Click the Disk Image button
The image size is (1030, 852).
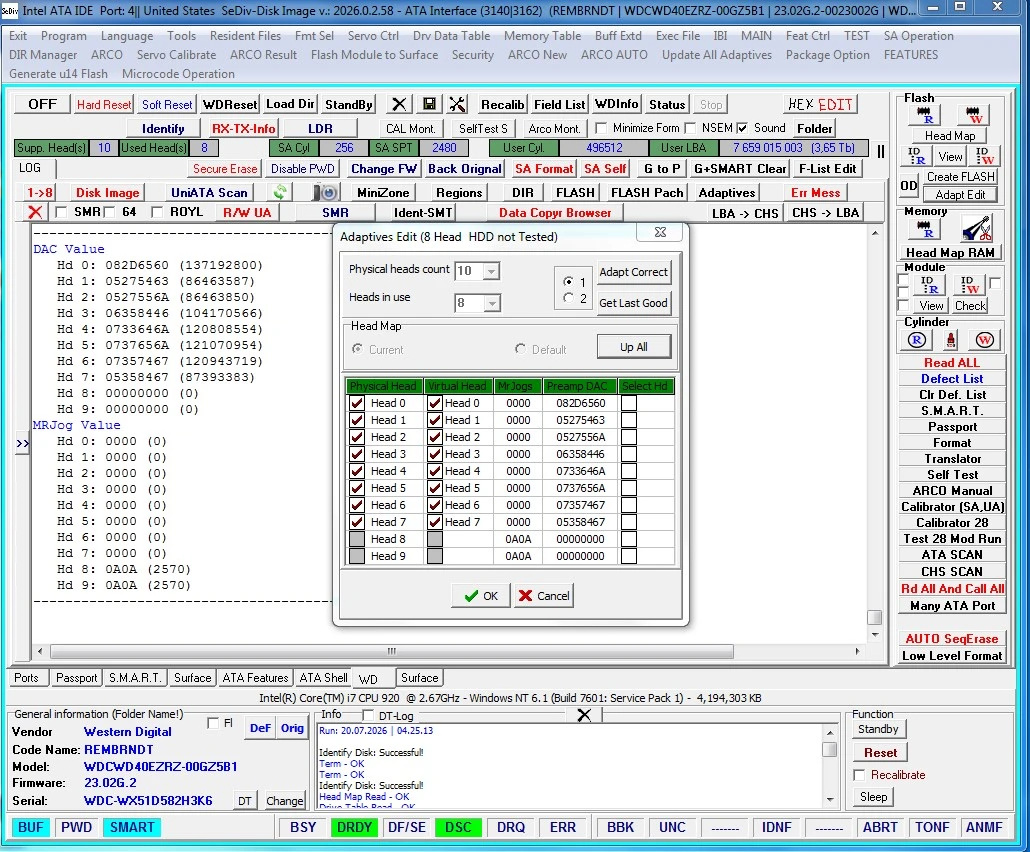[107, 192]
